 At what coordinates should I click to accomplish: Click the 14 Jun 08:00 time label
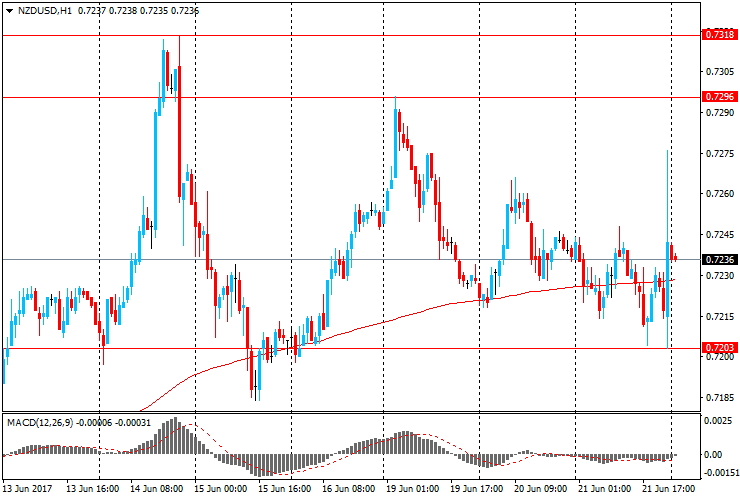pyautogui.click(x=157, y=489)
